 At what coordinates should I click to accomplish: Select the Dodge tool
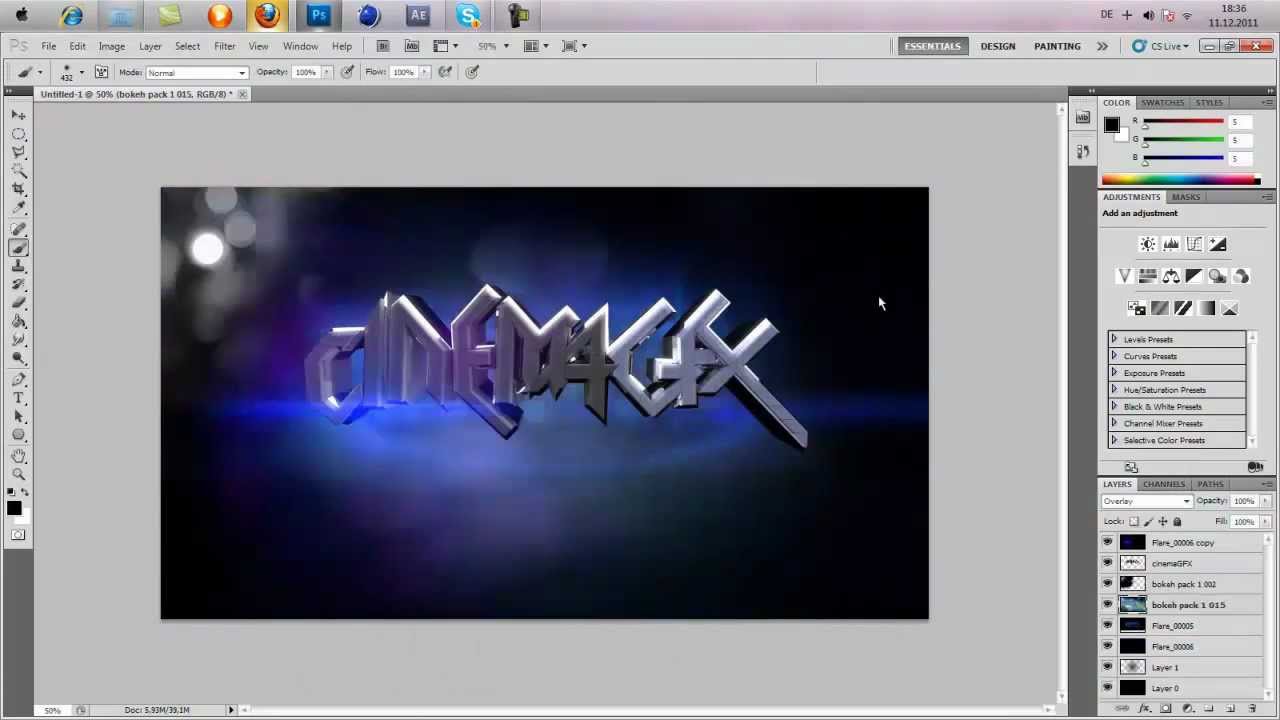19,359
